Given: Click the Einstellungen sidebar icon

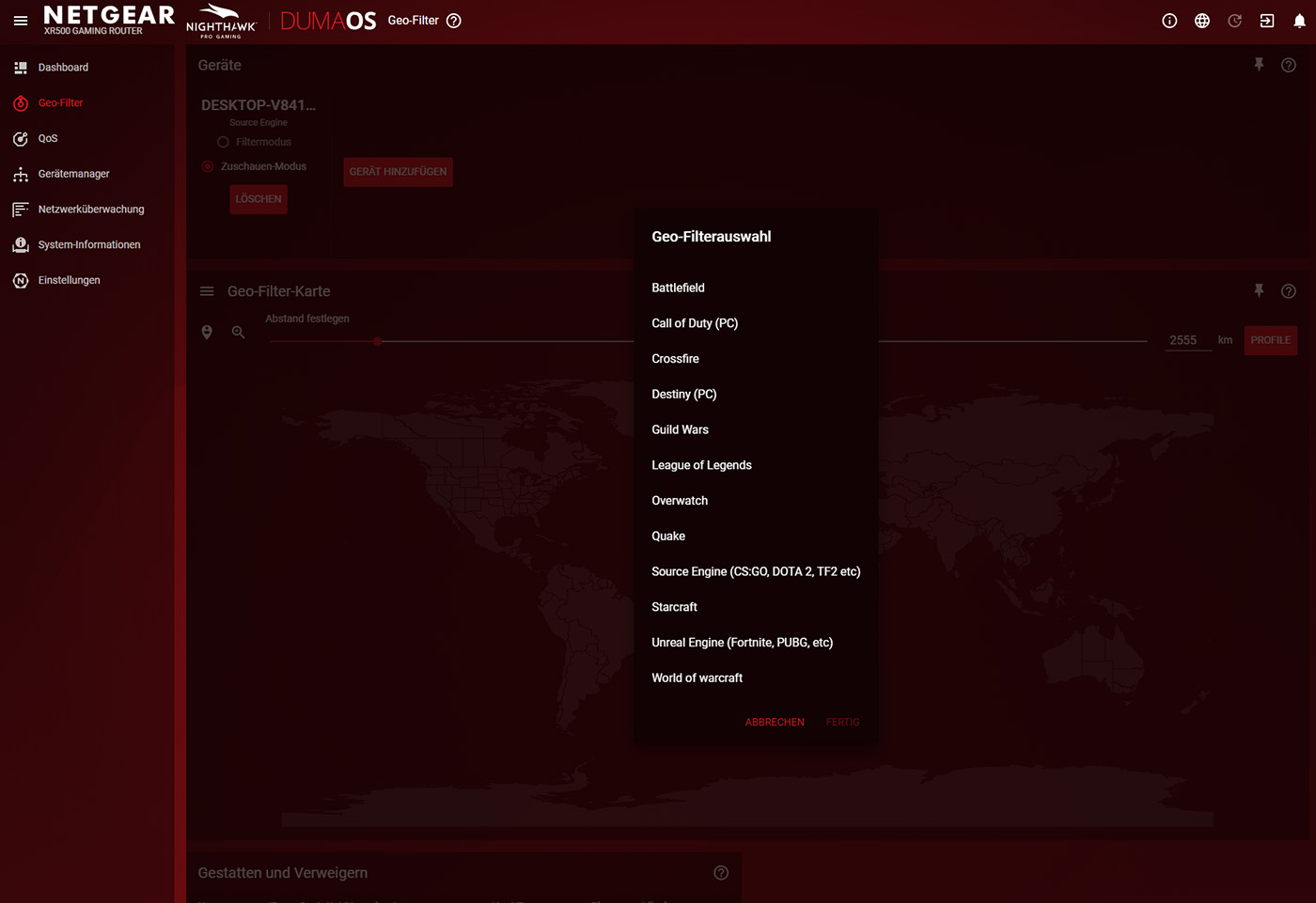Looking at the screenshot, I should (21, 281).
